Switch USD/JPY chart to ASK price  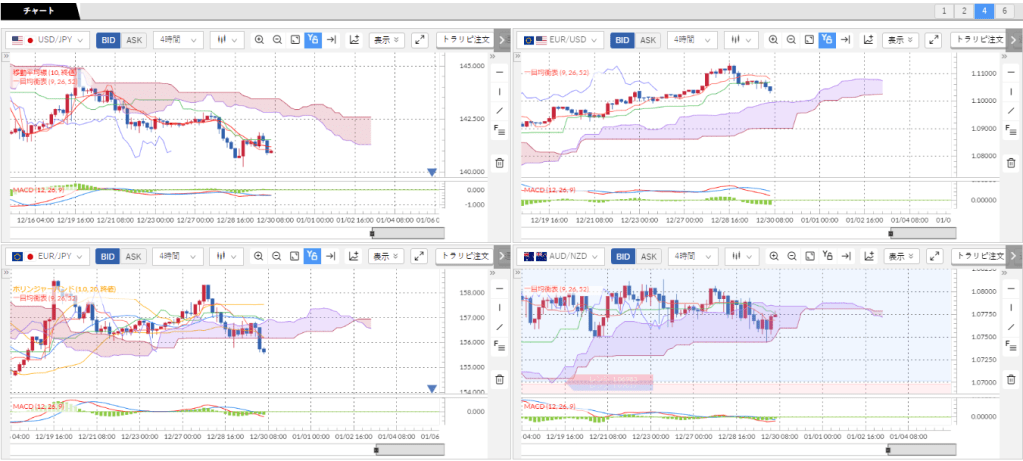(x=134, y=40)
